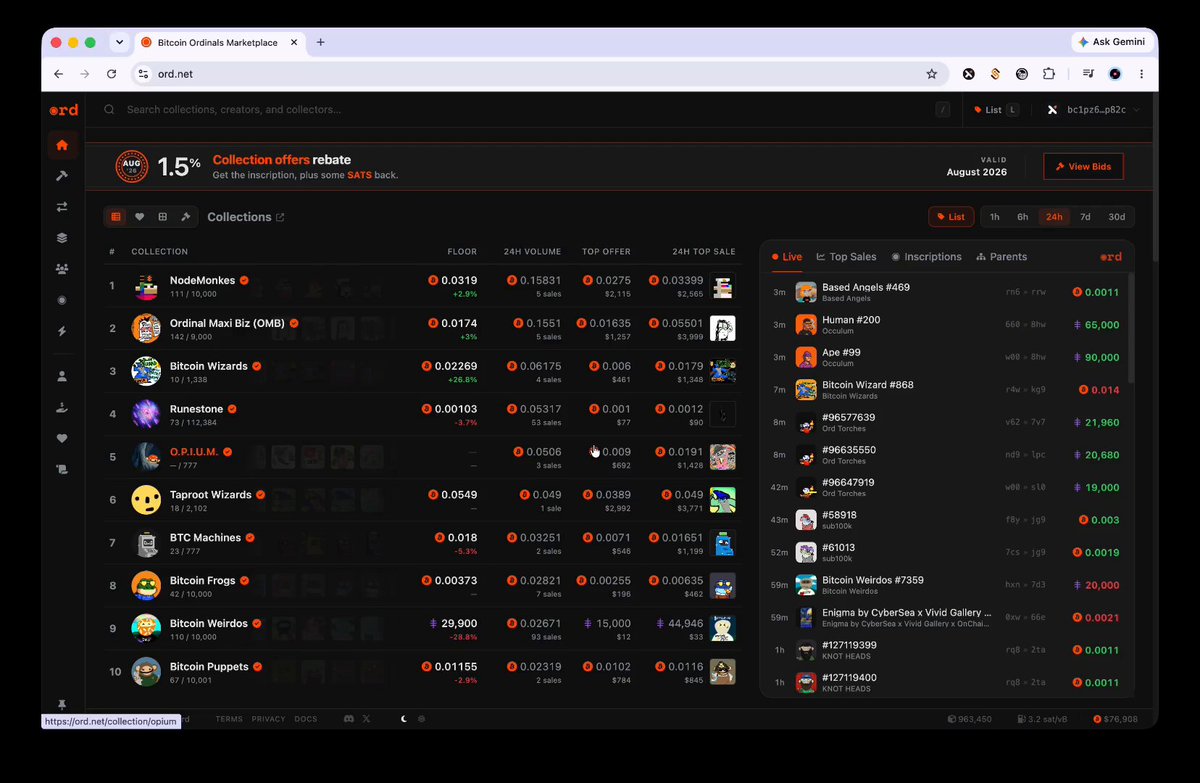The image size is (1200, 783).
Task: Expand wallet bc1pz6…p82c dropdown
Action: coord(1092,110)
